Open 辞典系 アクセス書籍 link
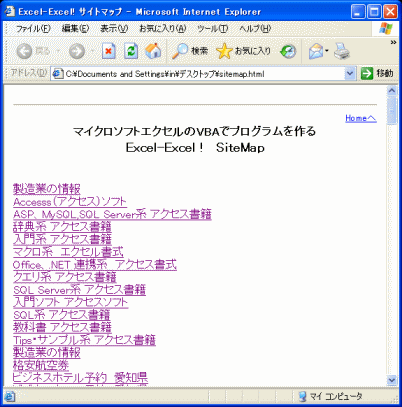Image resolution: width=402 pixels, height=407 pixels. tap(62, 227)
